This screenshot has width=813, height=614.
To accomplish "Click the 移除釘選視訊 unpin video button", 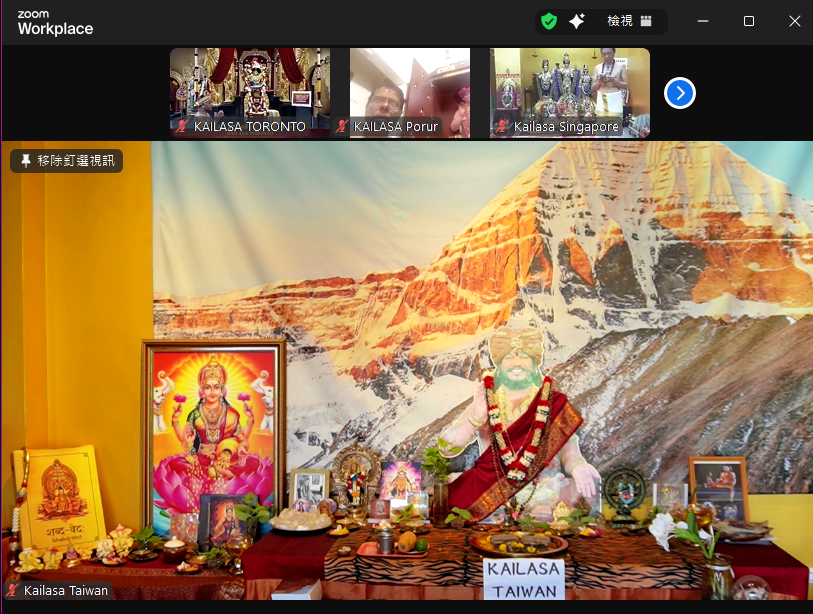I will click(x=66, y=160).
